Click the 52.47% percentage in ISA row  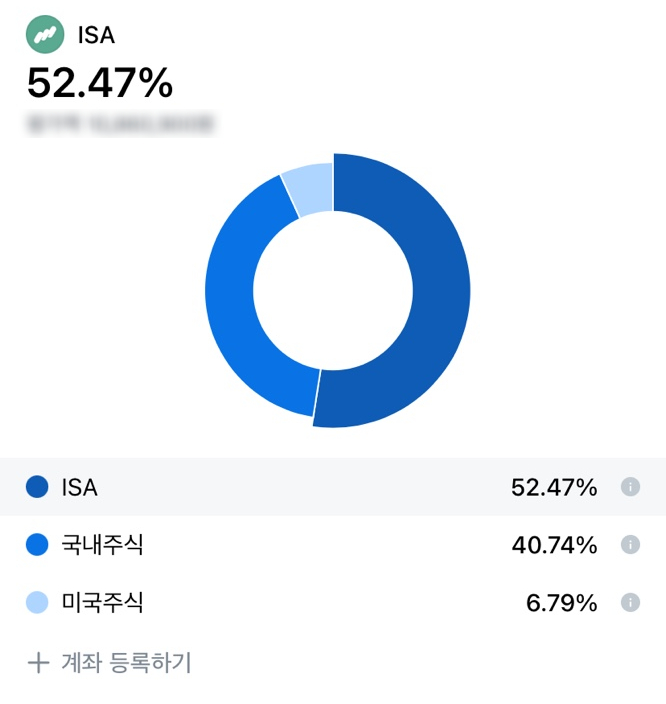click(x=554, y=487)
